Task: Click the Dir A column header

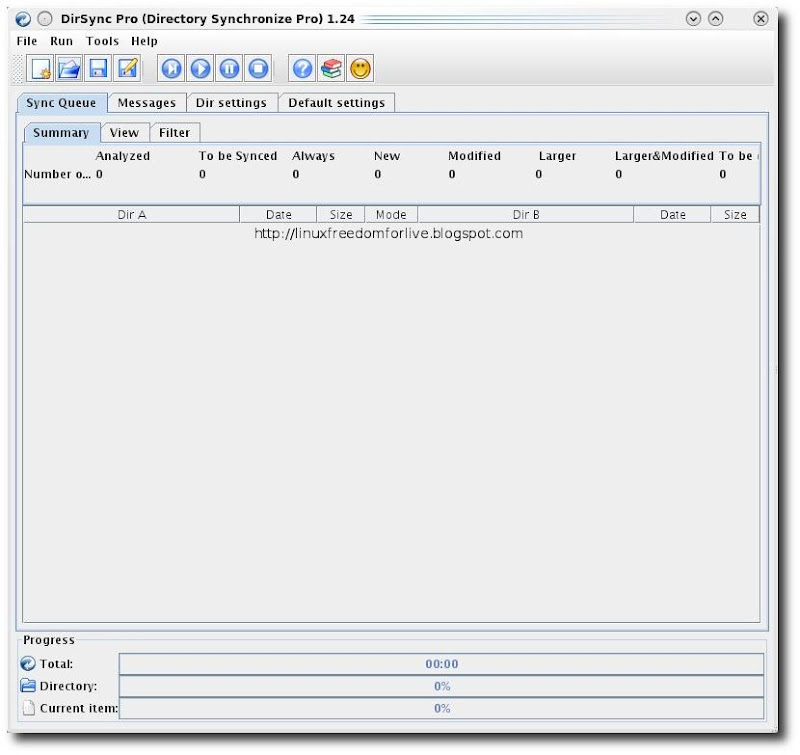Action: point(132,215)
